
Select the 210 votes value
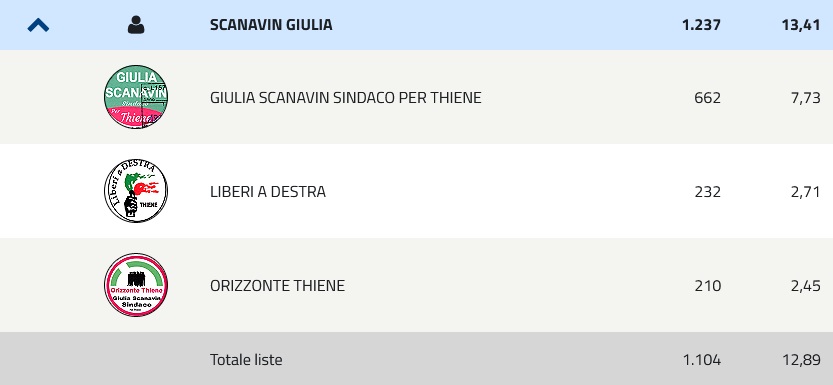pyautogui.click(x=708, y=286)
